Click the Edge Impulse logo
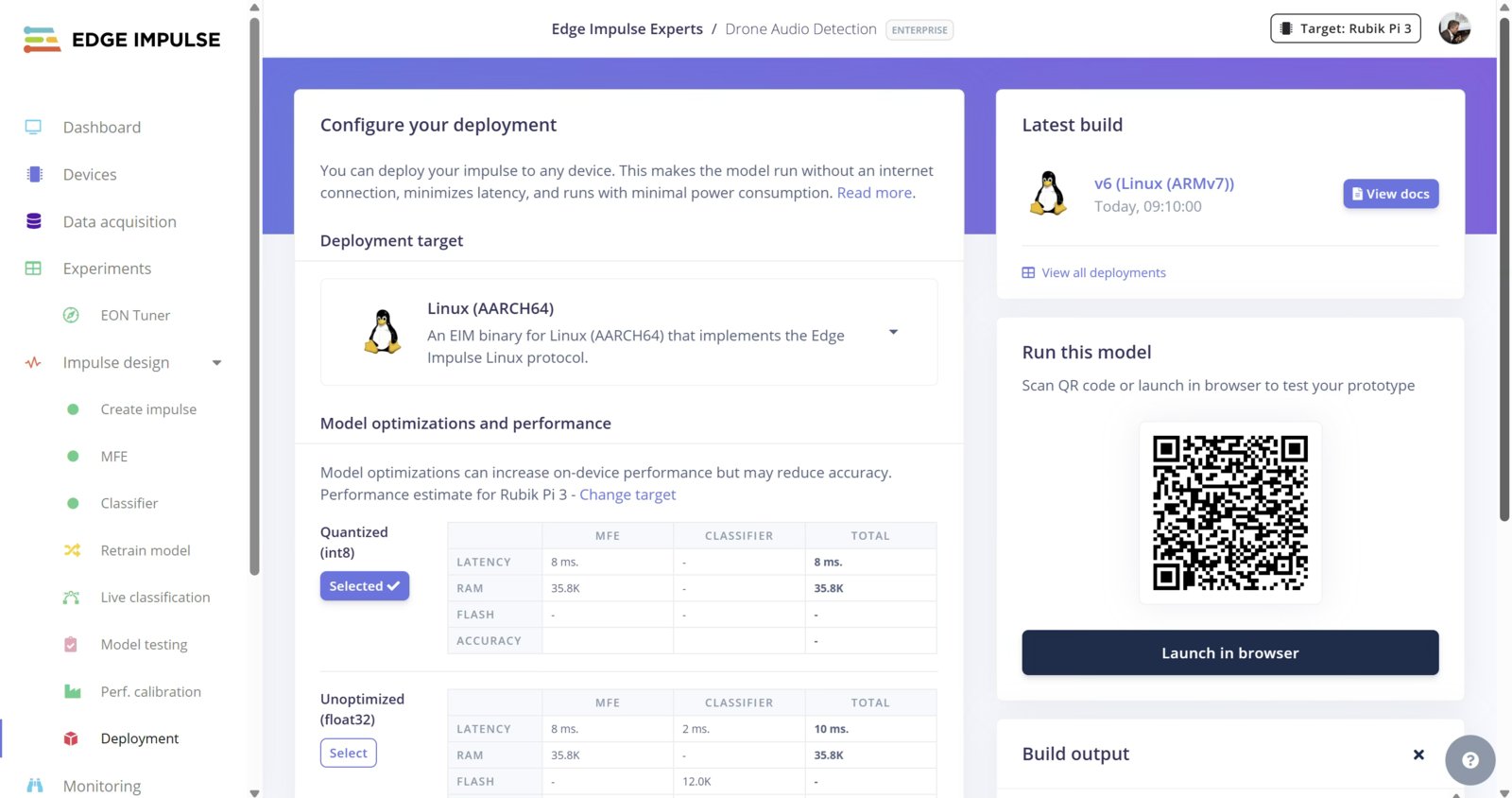Screen dimensions: 1512x798 point(122,40)
